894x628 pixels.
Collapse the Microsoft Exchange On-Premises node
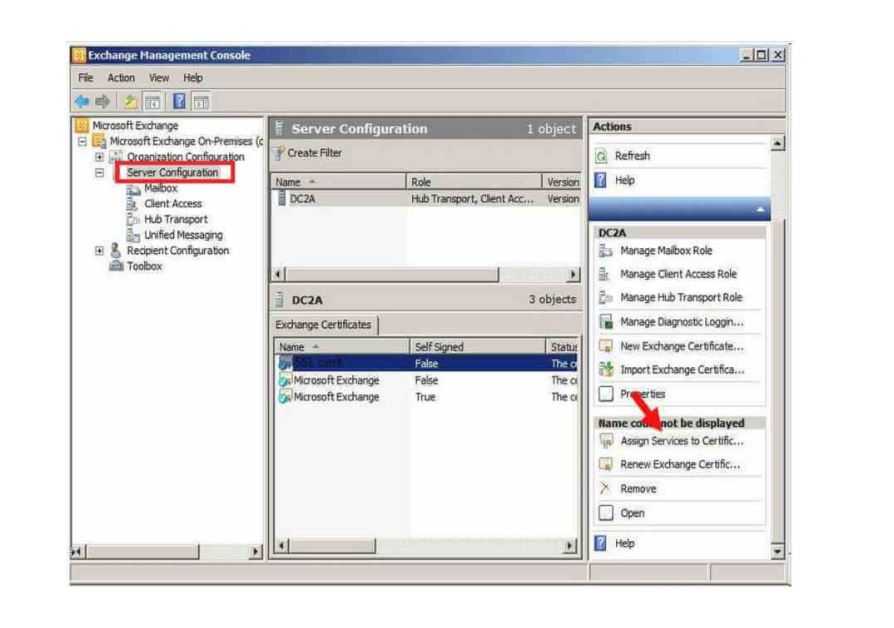[x=83, y=141]
